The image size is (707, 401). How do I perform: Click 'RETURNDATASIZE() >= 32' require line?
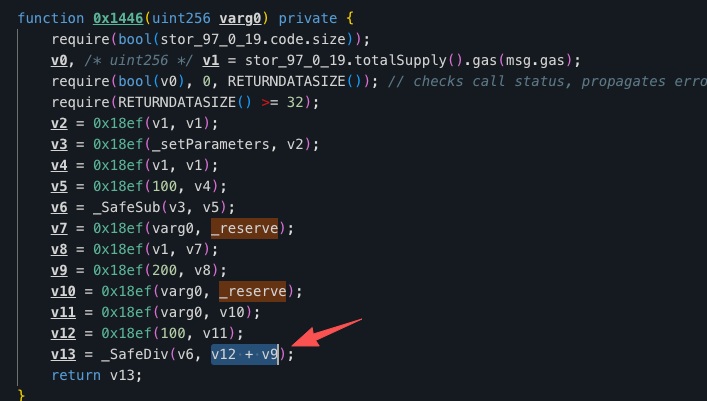tap(185, 102)
